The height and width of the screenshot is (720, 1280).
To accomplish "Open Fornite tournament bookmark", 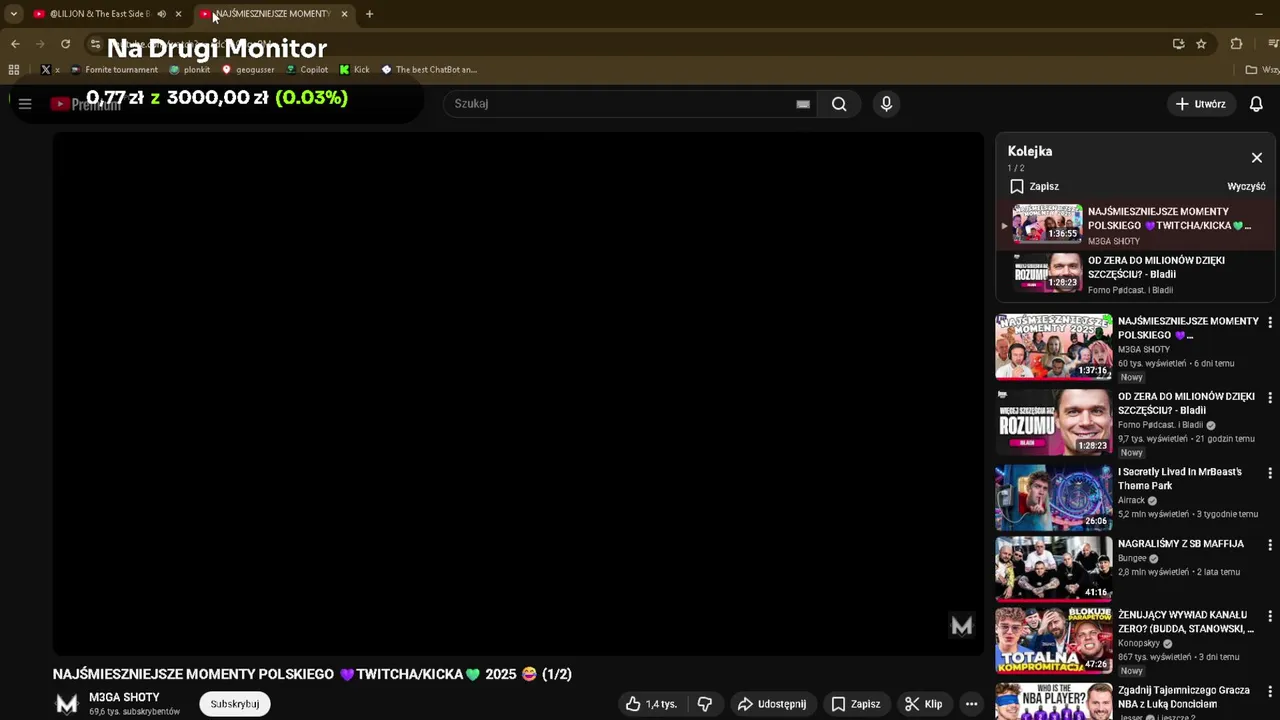I will [114, 70].
